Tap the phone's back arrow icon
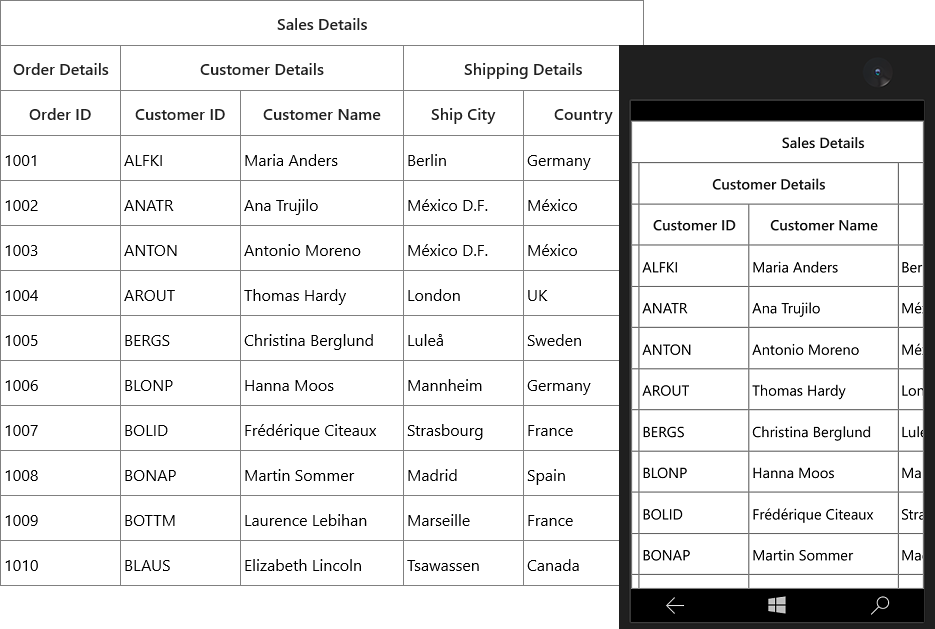Screen dimensions: 935x629 click(x=675, y=606)
